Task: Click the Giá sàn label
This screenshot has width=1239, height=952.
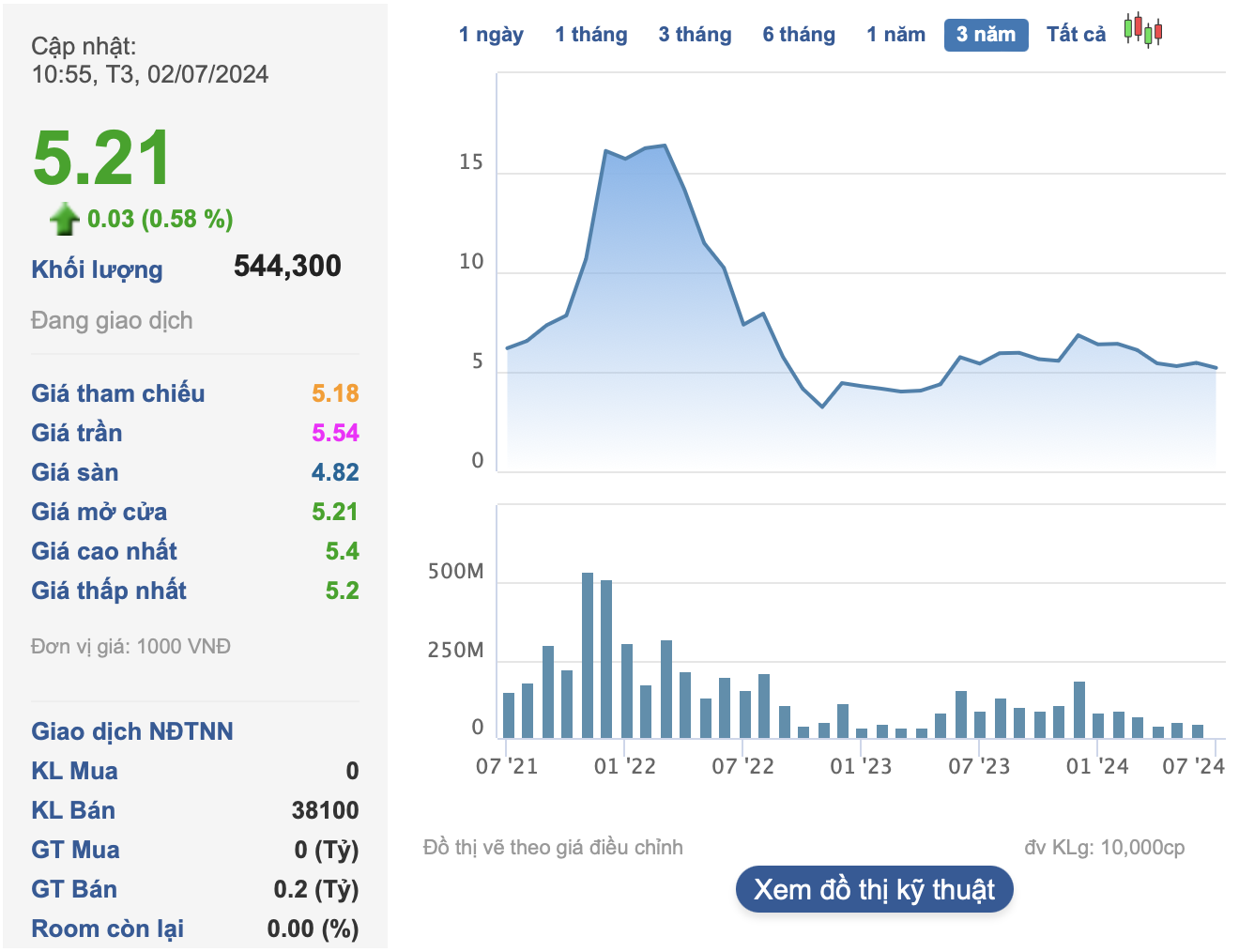Action: click(x=75, y=472)
